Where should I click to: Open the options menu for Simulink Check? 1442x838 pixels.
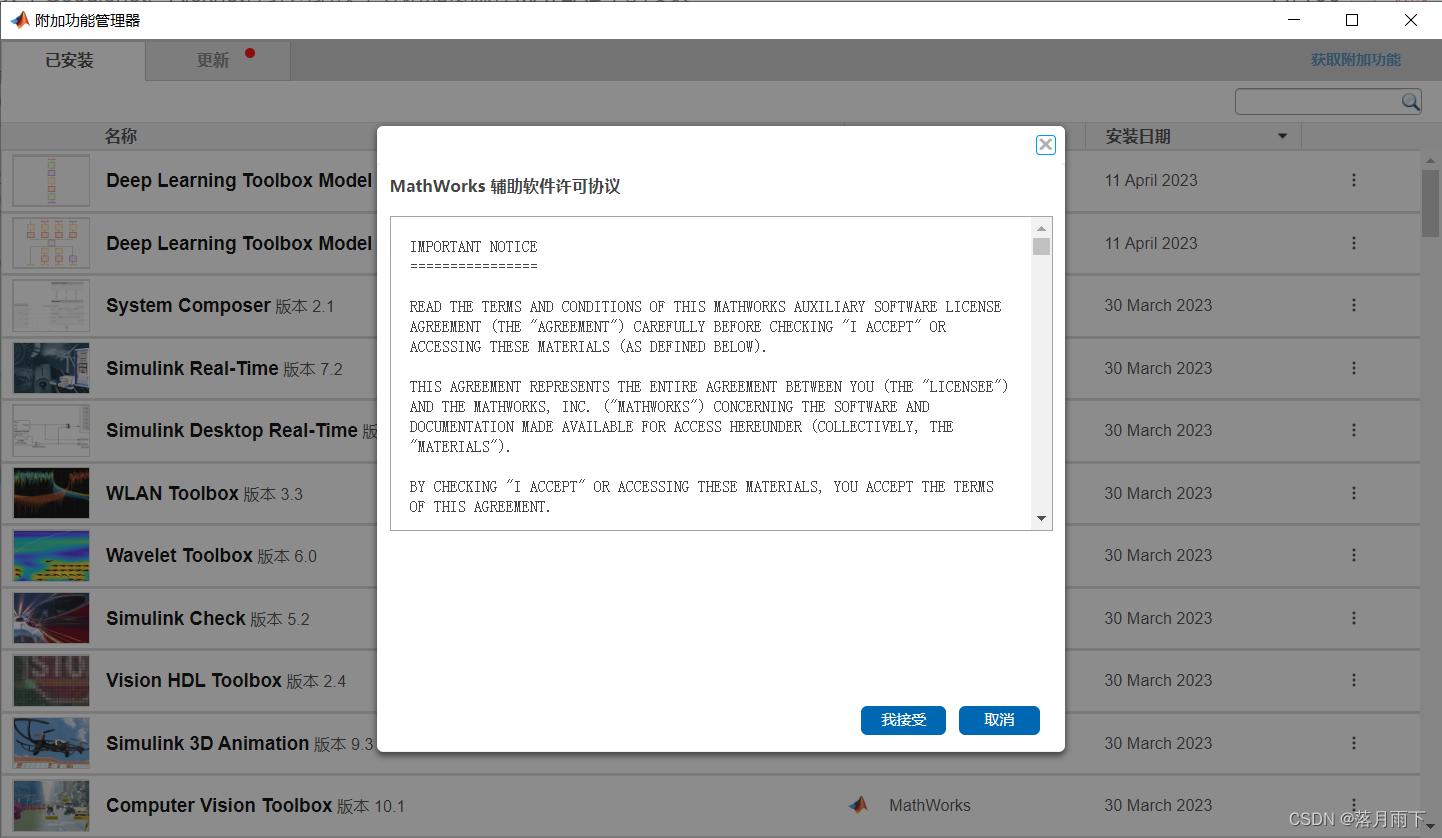coord(1354,618)
